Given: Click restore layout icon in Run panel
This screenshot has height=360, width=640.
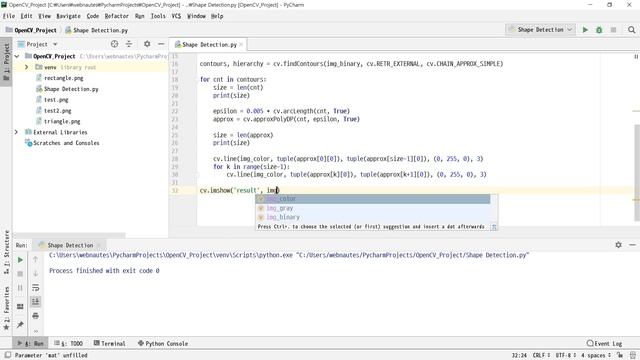Looking at the screenshot, I should (20, 307).
